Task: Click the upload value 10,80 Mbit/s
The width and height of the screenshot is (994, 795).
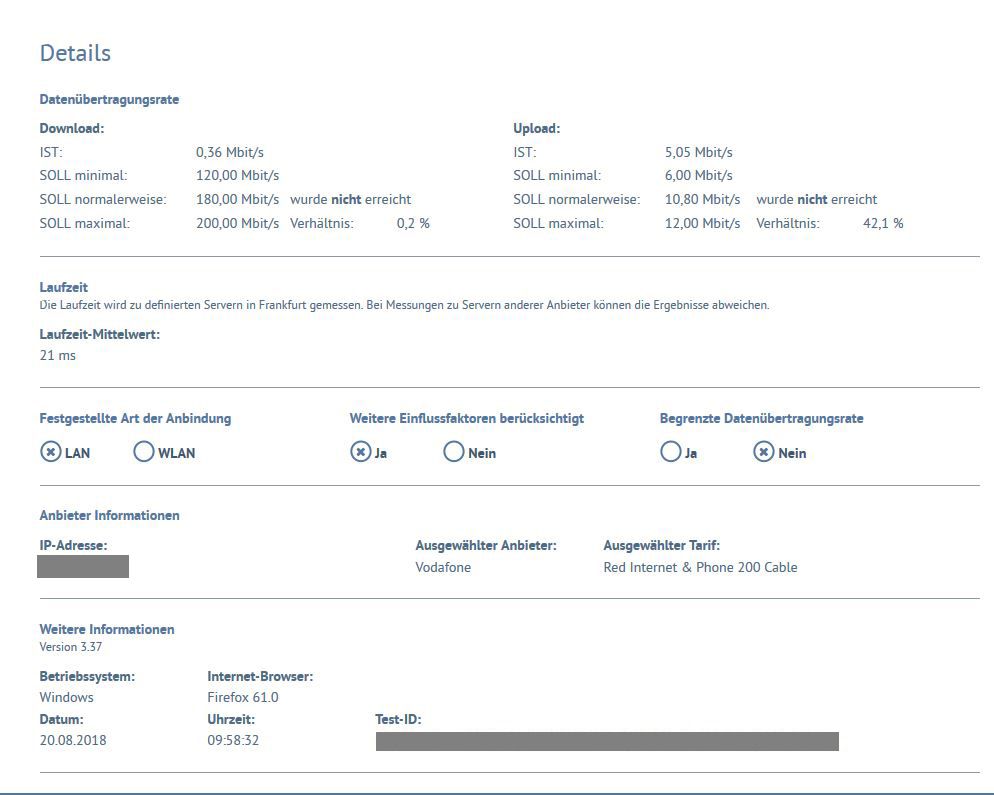Action: coord(702,200)
